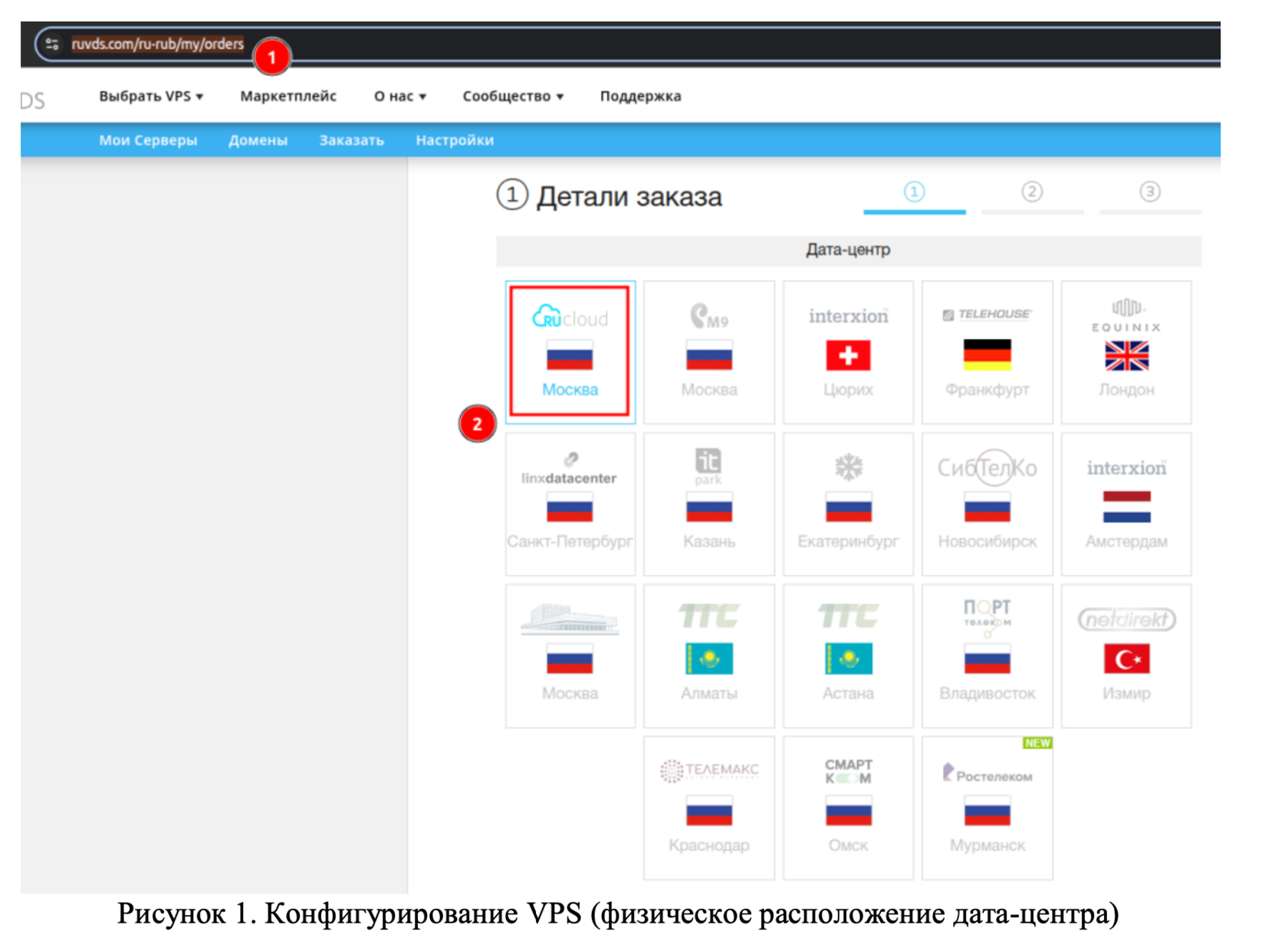Open the Заказать section
Image resolution: width=1288 pixels, height=951 pixels.
(351, 140)
